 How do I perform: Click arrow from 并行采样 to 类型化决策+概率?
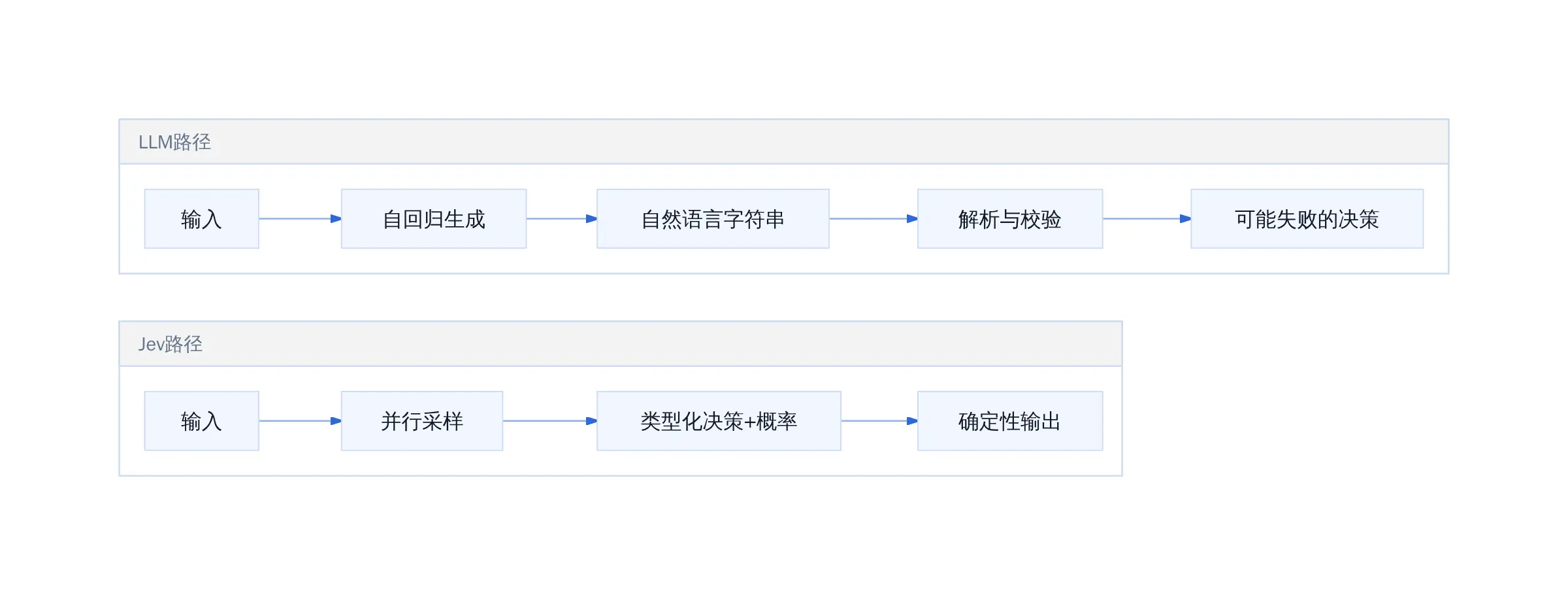click(550, 421)
